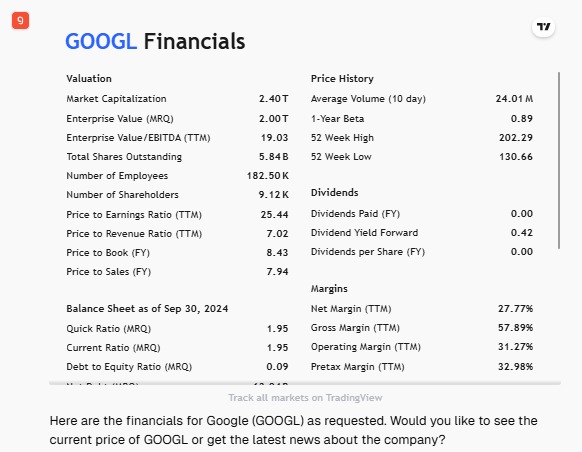582x452 pixels.
Task: Select the 52 Week Low value 130.66
Action: [516, 157]
